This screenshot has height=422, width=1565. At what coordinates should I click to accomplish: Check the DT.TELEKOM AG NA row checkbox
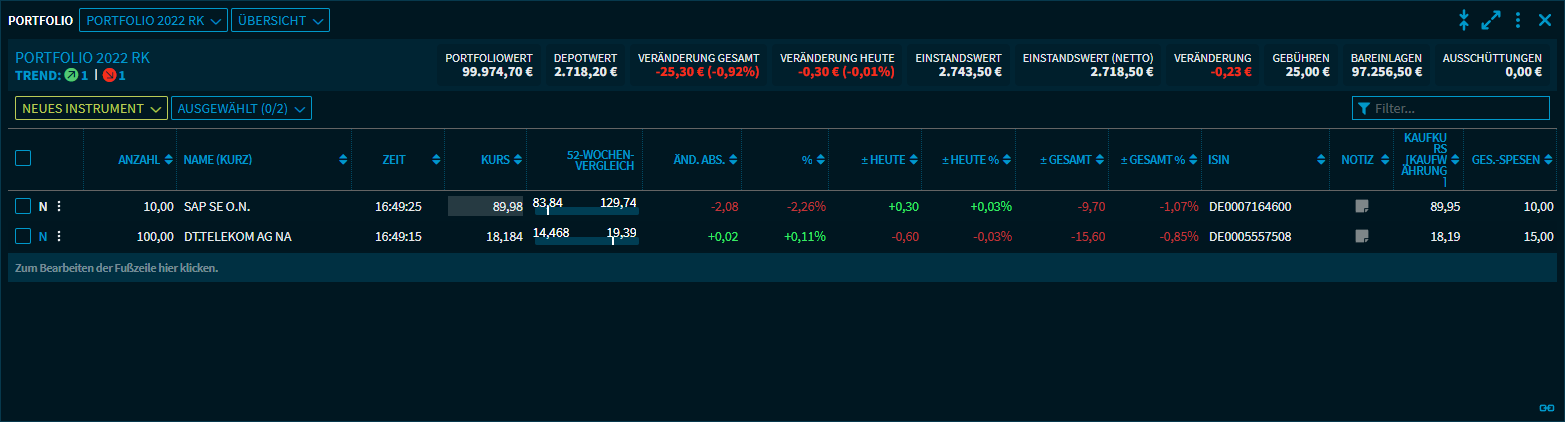[23, 237]
